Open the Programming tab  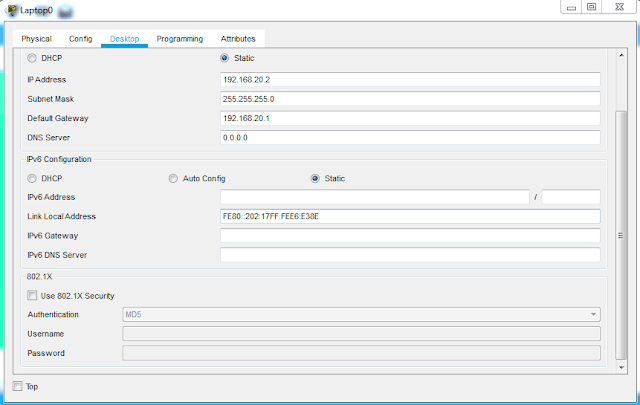click(x=180, y=39)
